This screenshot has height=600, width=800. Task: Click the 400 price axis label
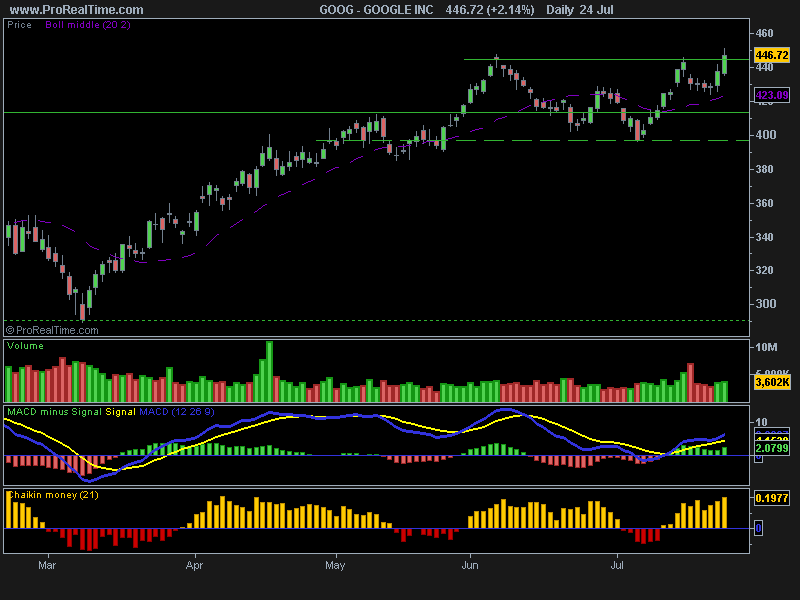(764, 135)
